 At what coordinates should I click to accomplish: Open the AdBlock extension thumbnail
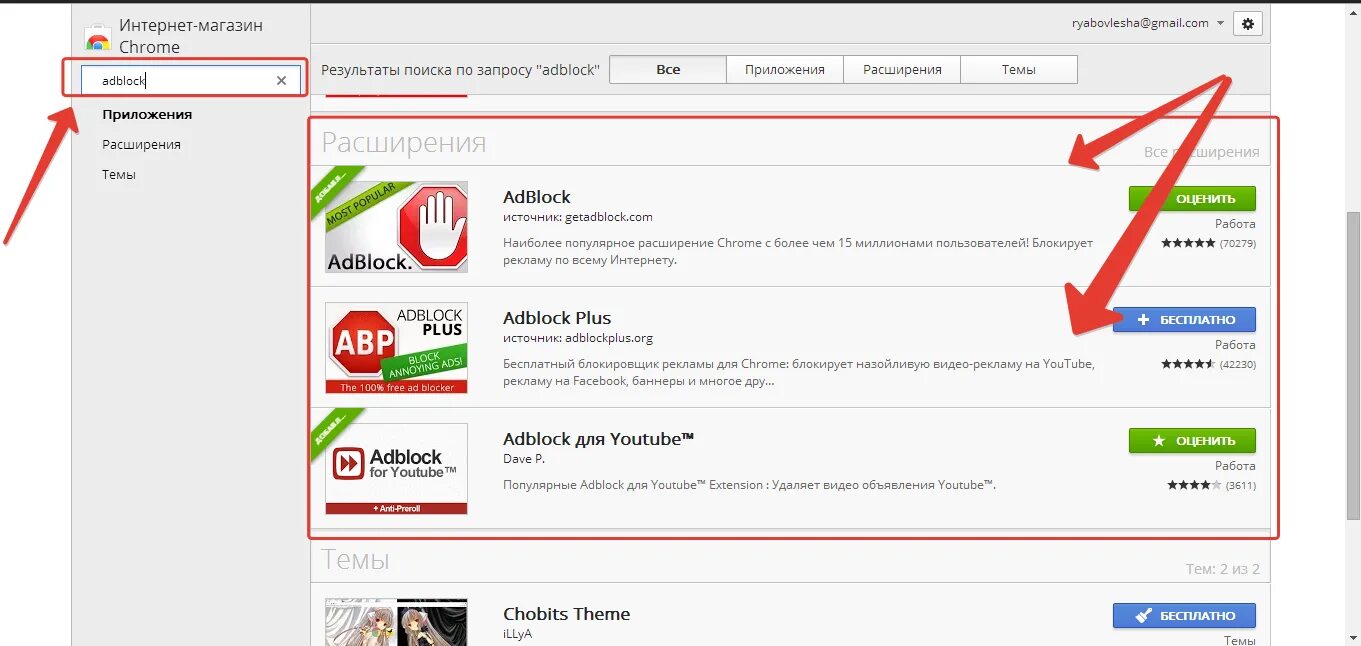coord(396,227)
